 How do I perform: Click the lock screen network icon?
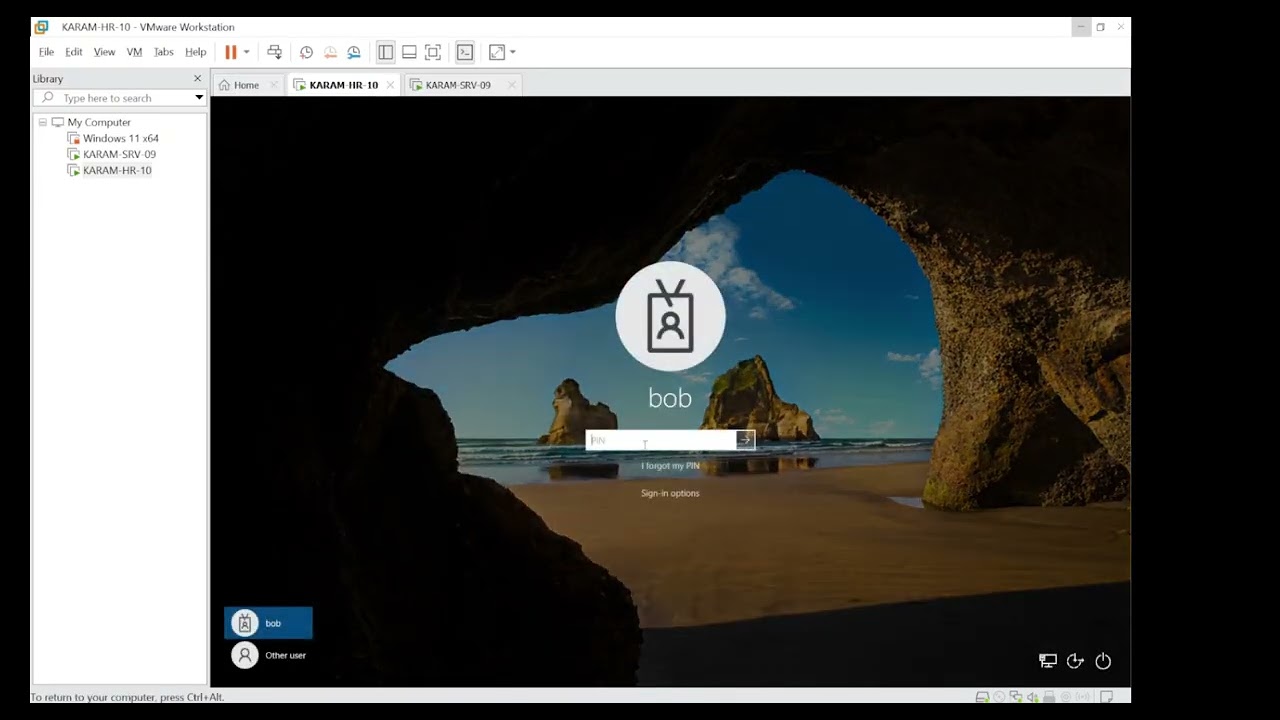1048,661
